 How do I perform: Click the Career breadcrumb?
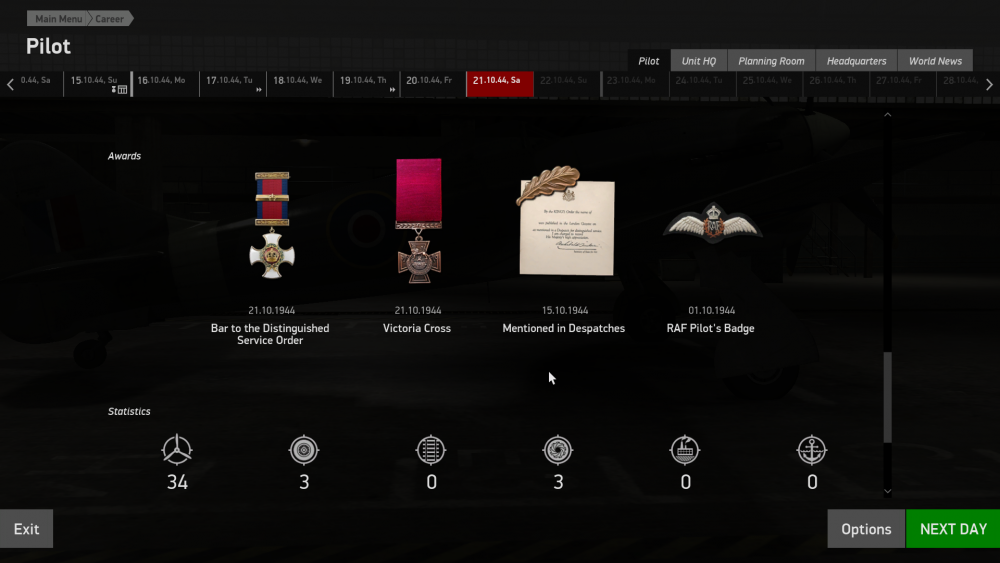110,18
